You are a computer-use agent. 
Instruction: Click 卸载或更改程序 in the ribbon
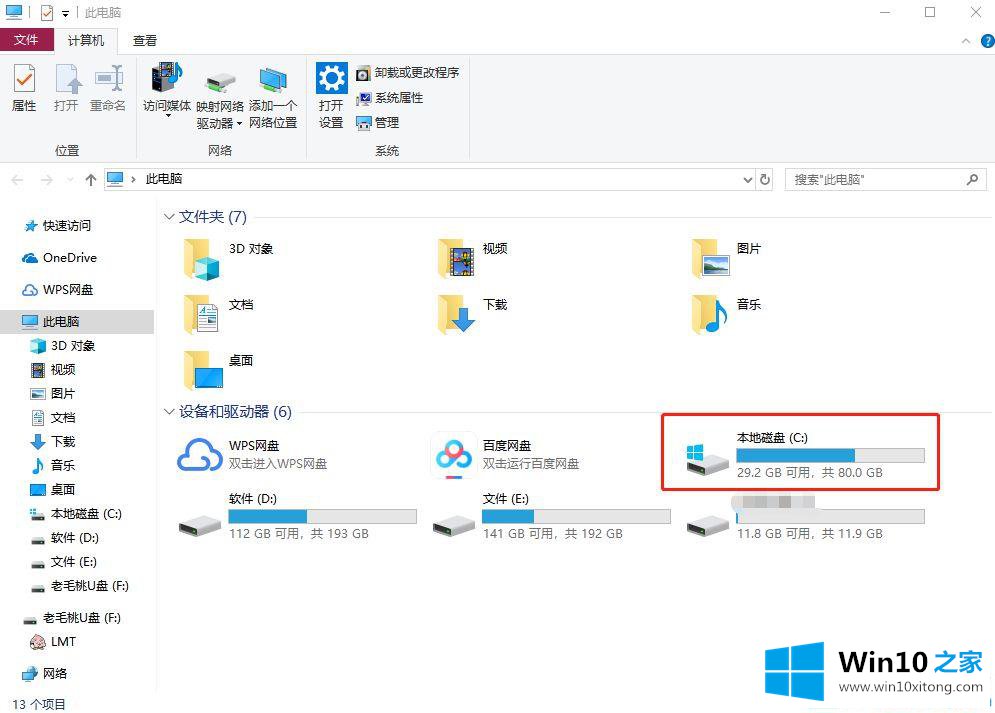click(408, 73)
